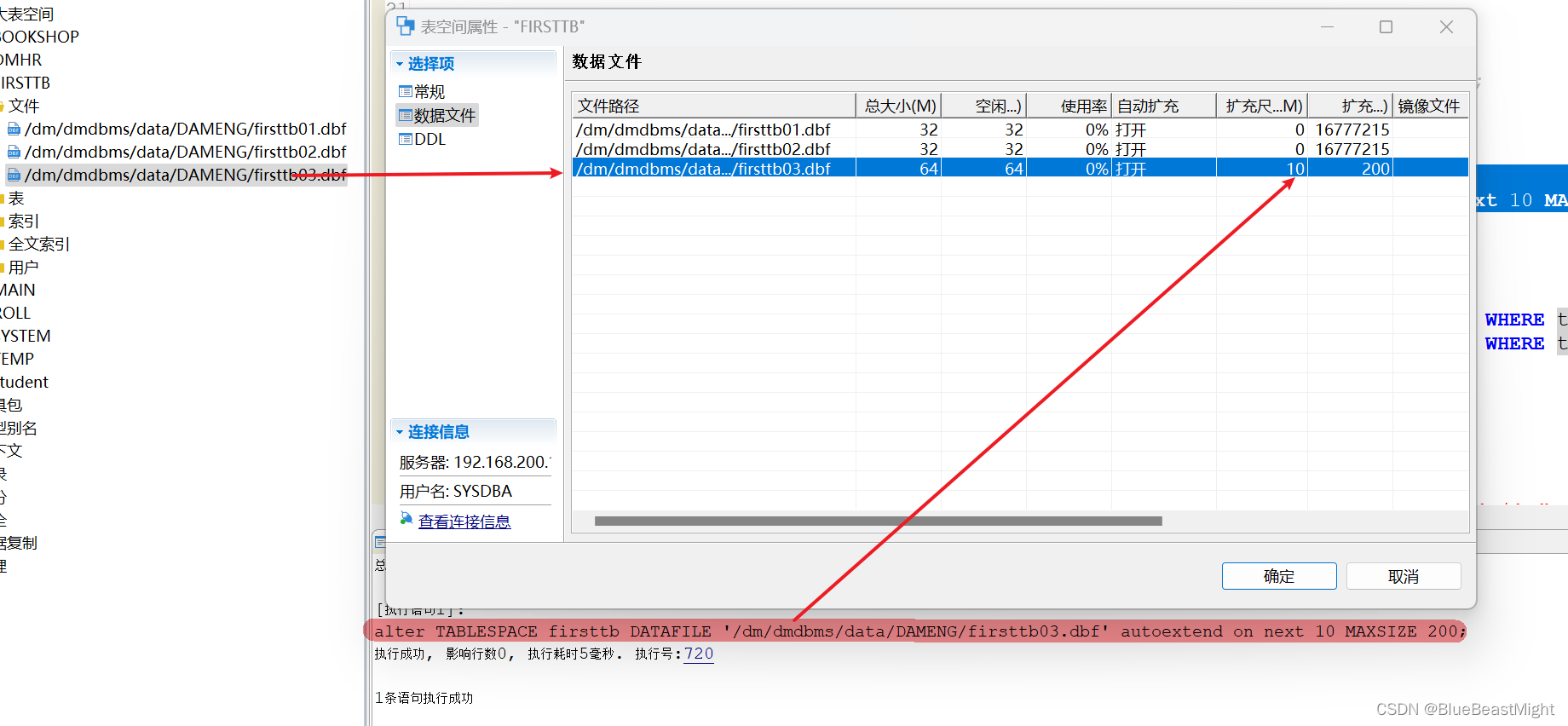Select the FIRSTTB tablespace in tree
Screen dimensions: 1568x726
click(25, 83)
